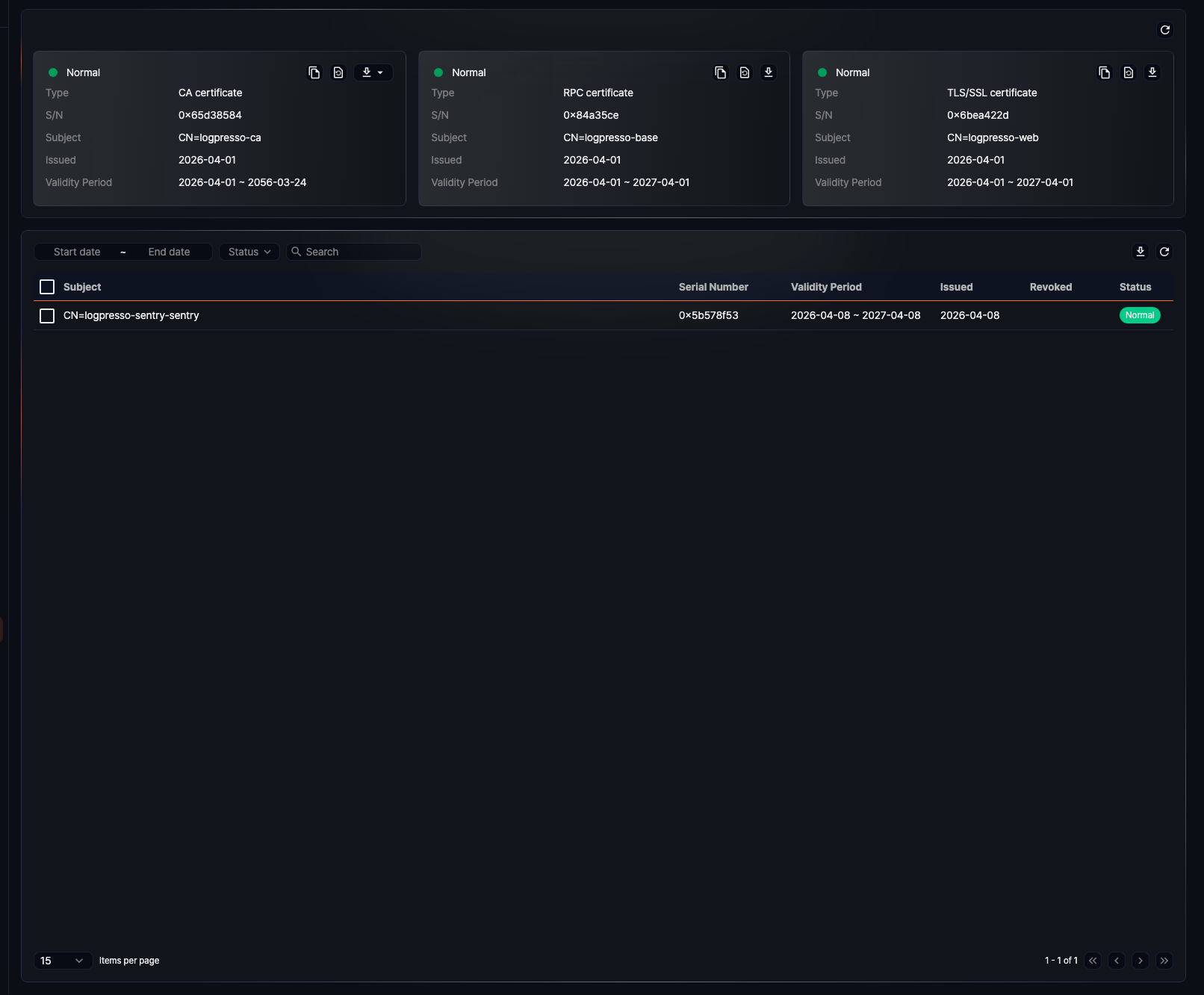Copy the CA certificate details

tap(314, 72)
